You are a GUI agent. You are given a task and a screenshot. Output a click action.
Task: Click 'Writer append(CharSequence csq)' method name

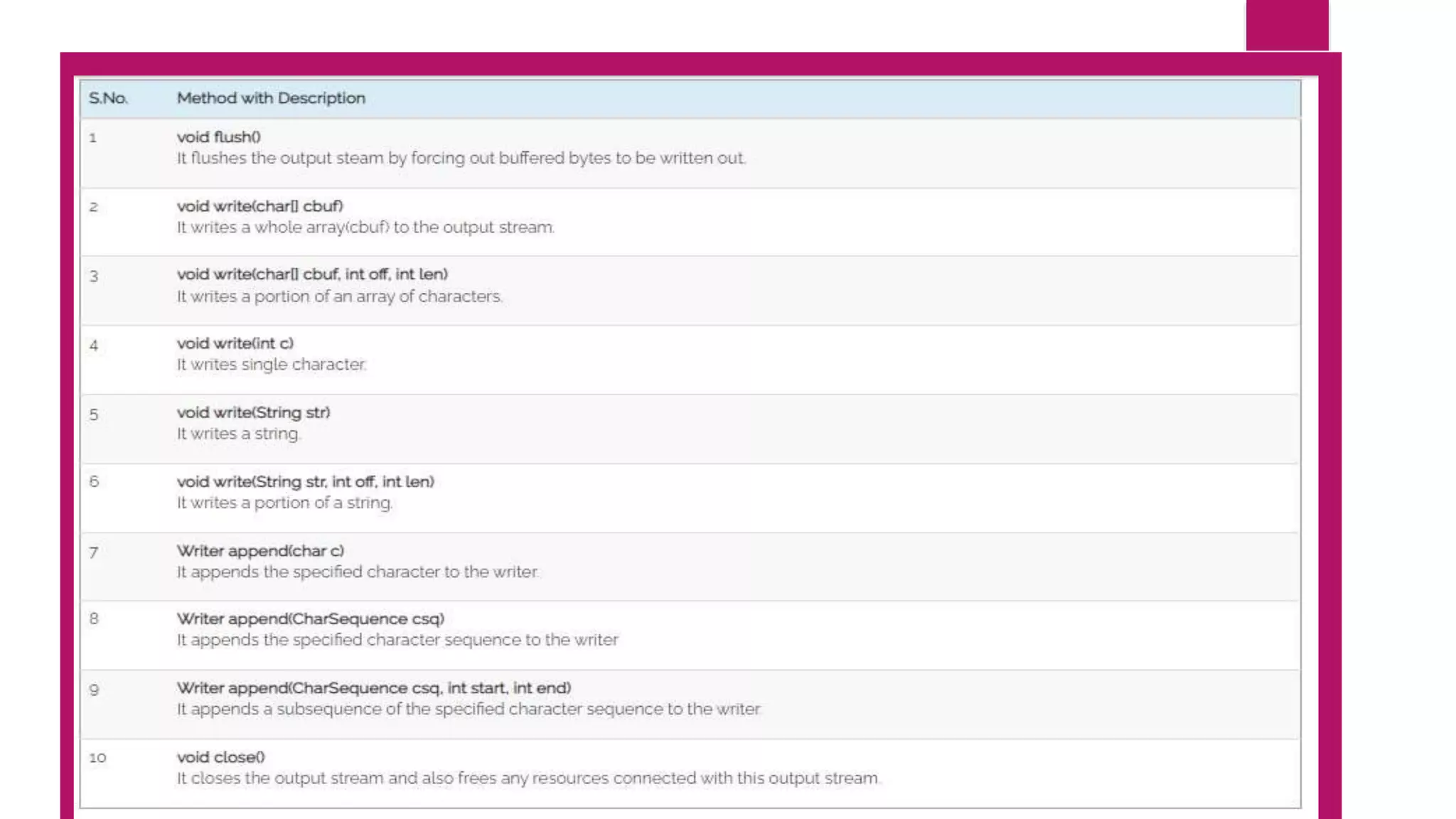(311, 619)
